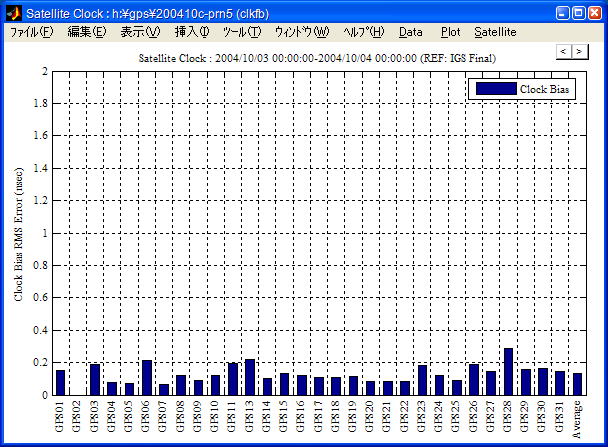
Task: Click the MATLAB icon in title bar
Action: (13, 12)
